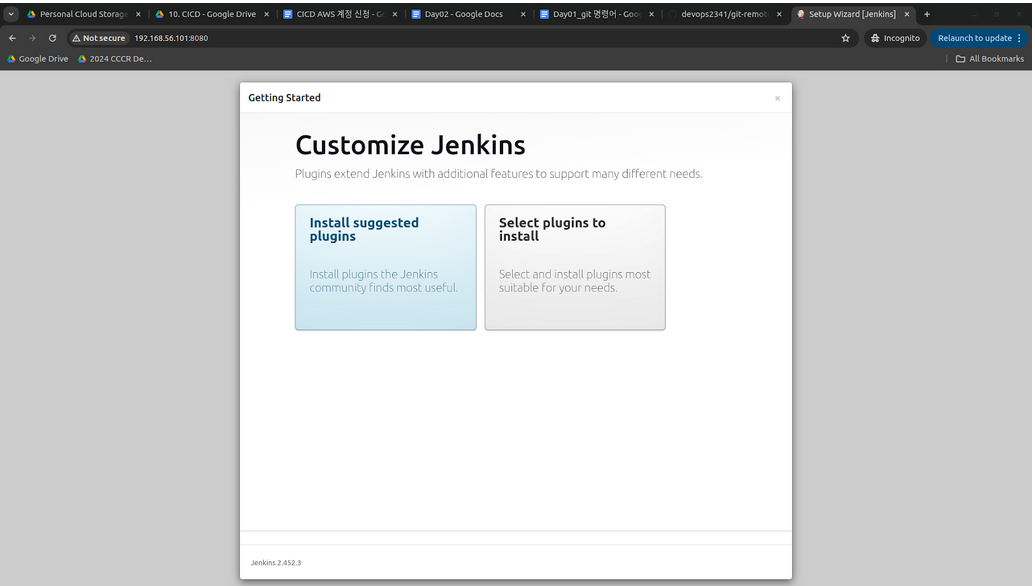
Task: Close the Personal Cloud Storage tab
Action: tap(138, 14)
